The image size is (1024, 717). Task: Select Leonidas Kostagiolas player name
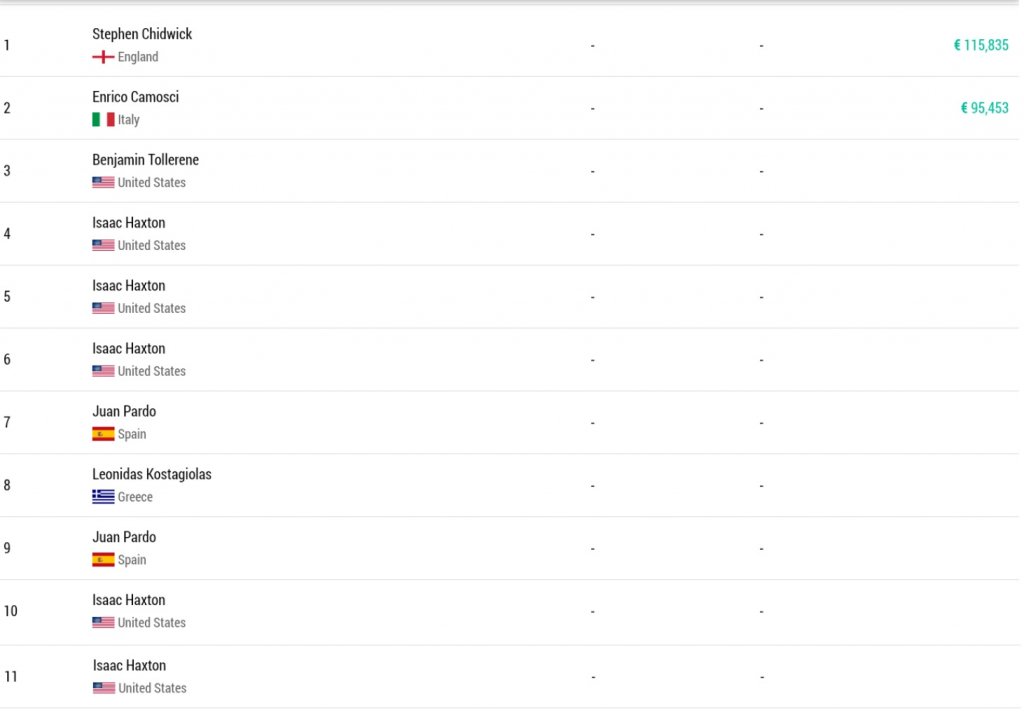(152, 474)
